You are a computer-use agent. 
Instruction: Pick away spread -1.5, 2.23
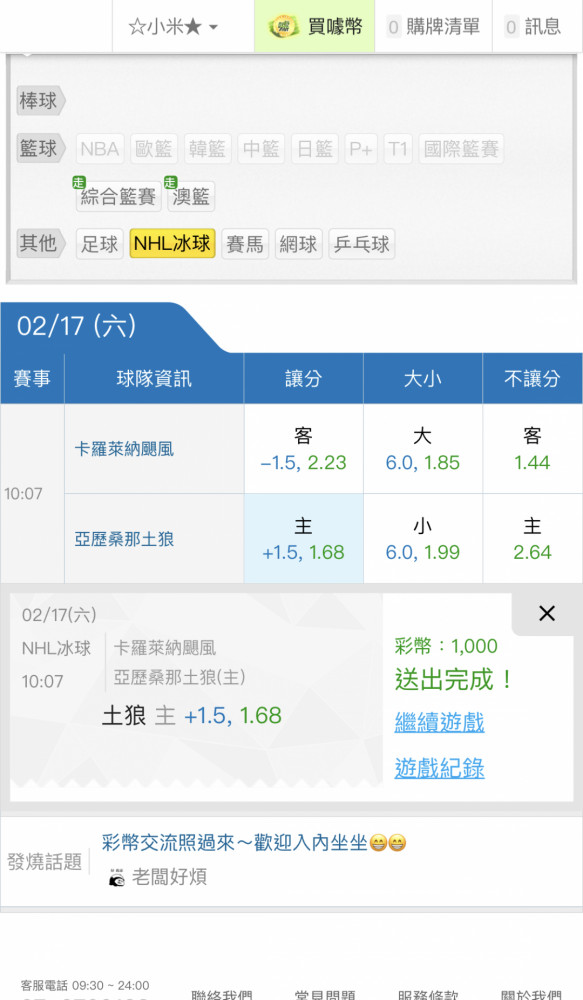[304, 448]
